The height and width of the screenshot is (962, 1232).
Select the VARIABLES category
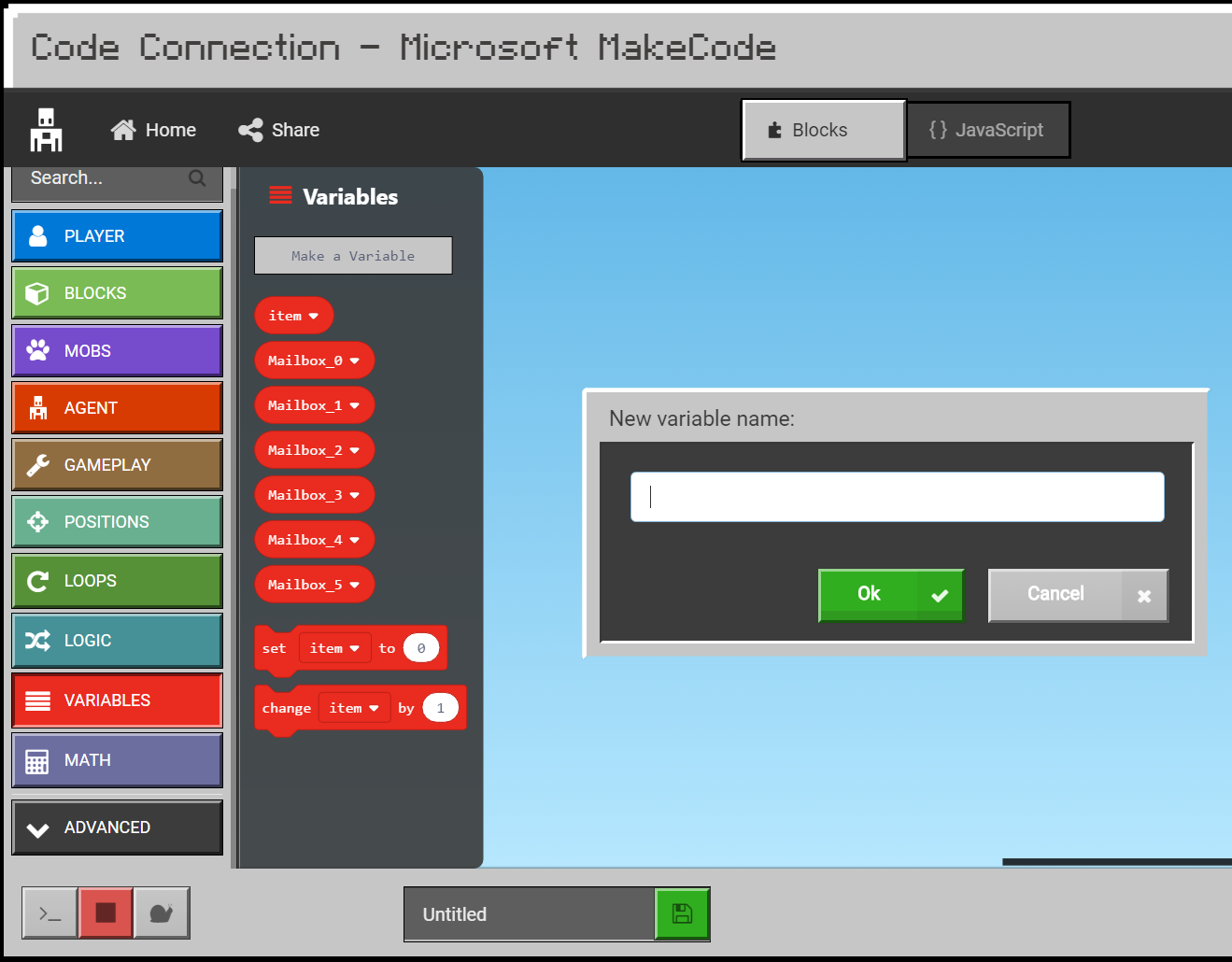click(x=117, y=700)
